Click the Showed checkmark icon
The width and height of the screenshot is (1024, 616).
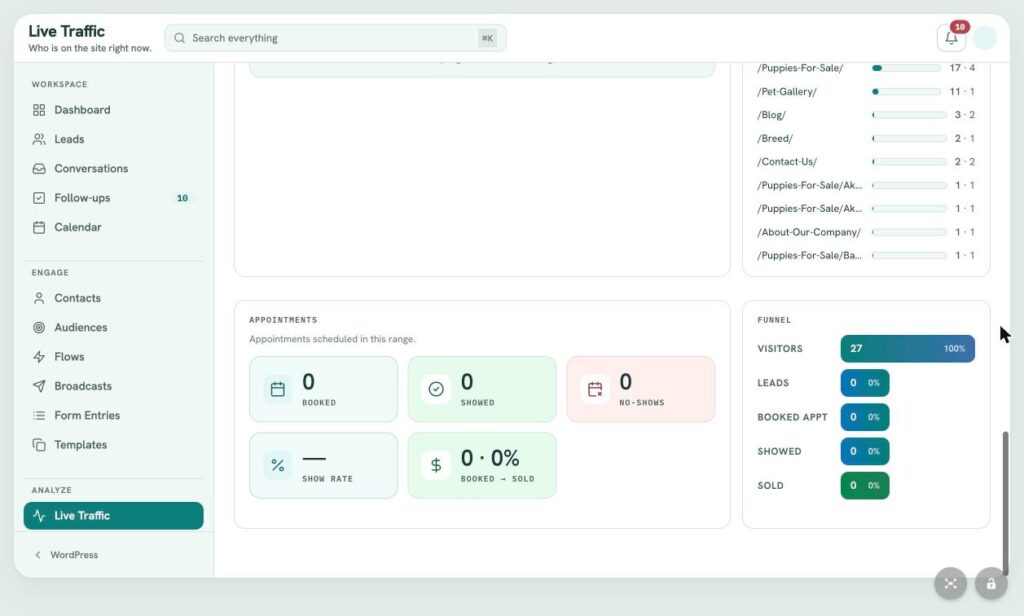coord(436,389)
